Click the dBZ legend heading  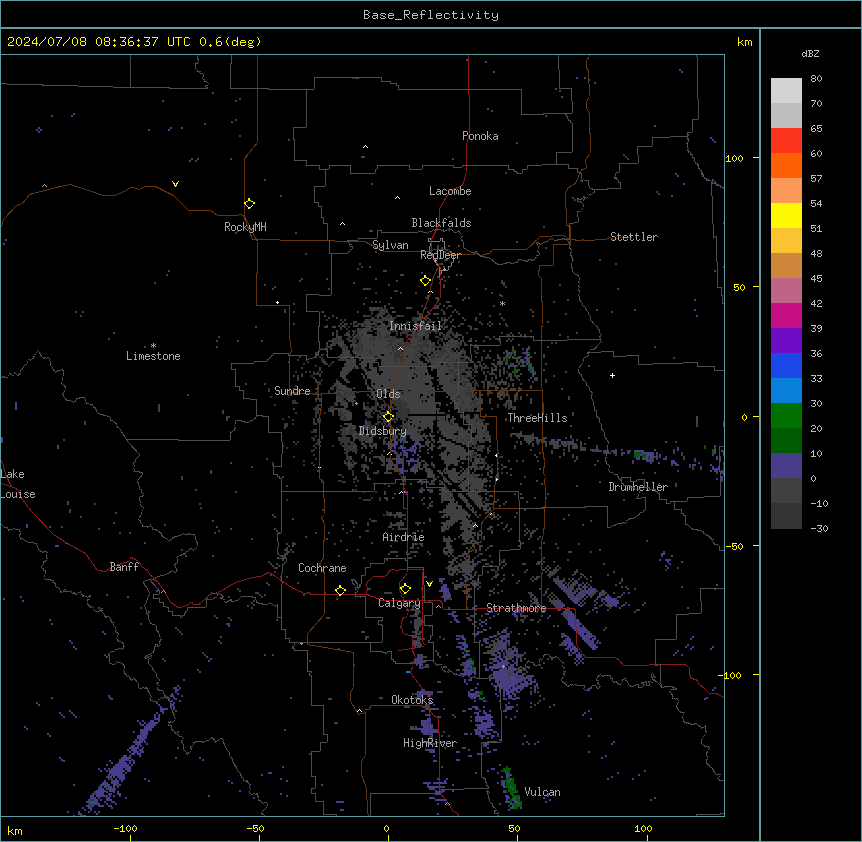[x=810, y=54]
